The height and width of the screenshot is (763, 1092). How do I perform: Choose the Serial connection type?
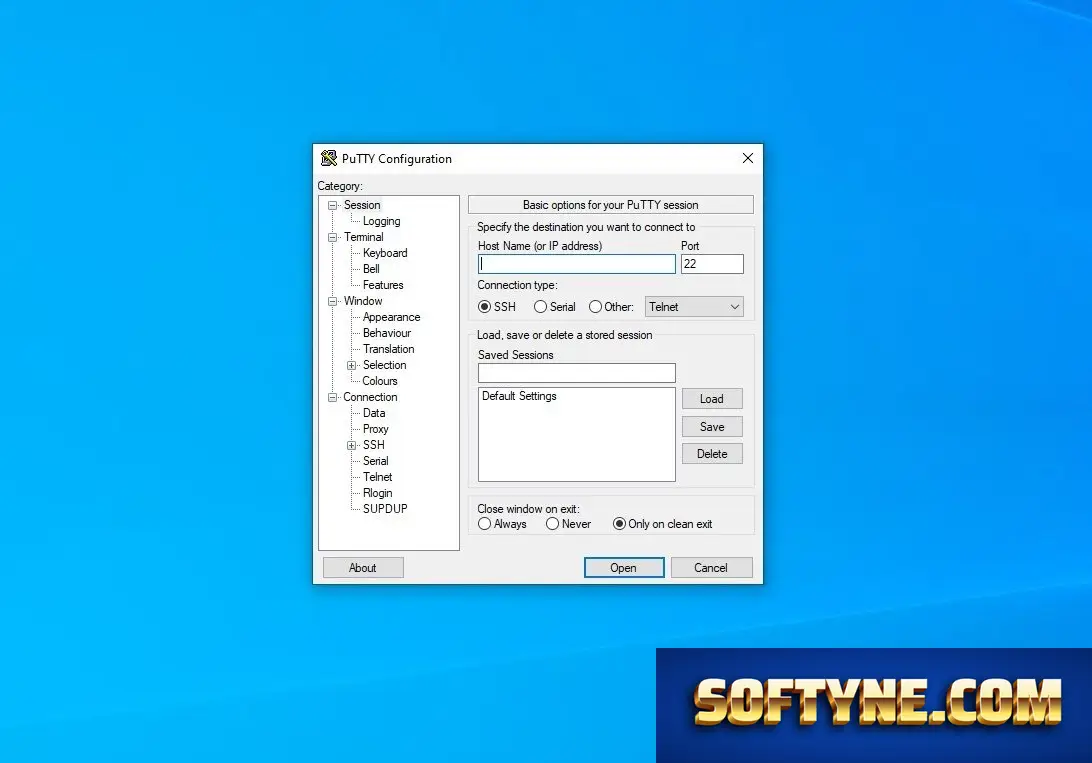click(540, 307)
